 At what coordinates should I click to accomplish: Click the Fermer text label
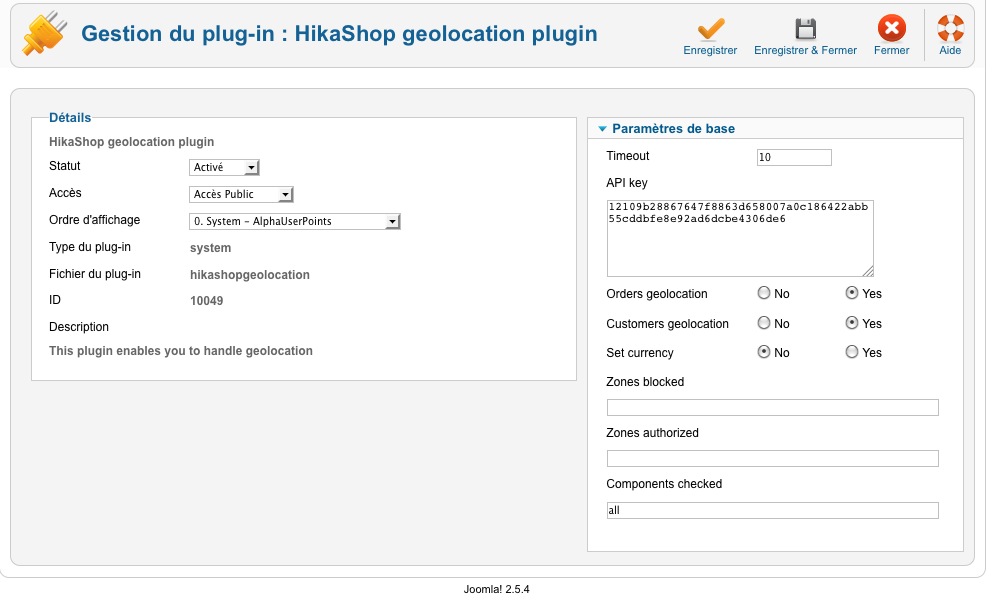[891, 50]
